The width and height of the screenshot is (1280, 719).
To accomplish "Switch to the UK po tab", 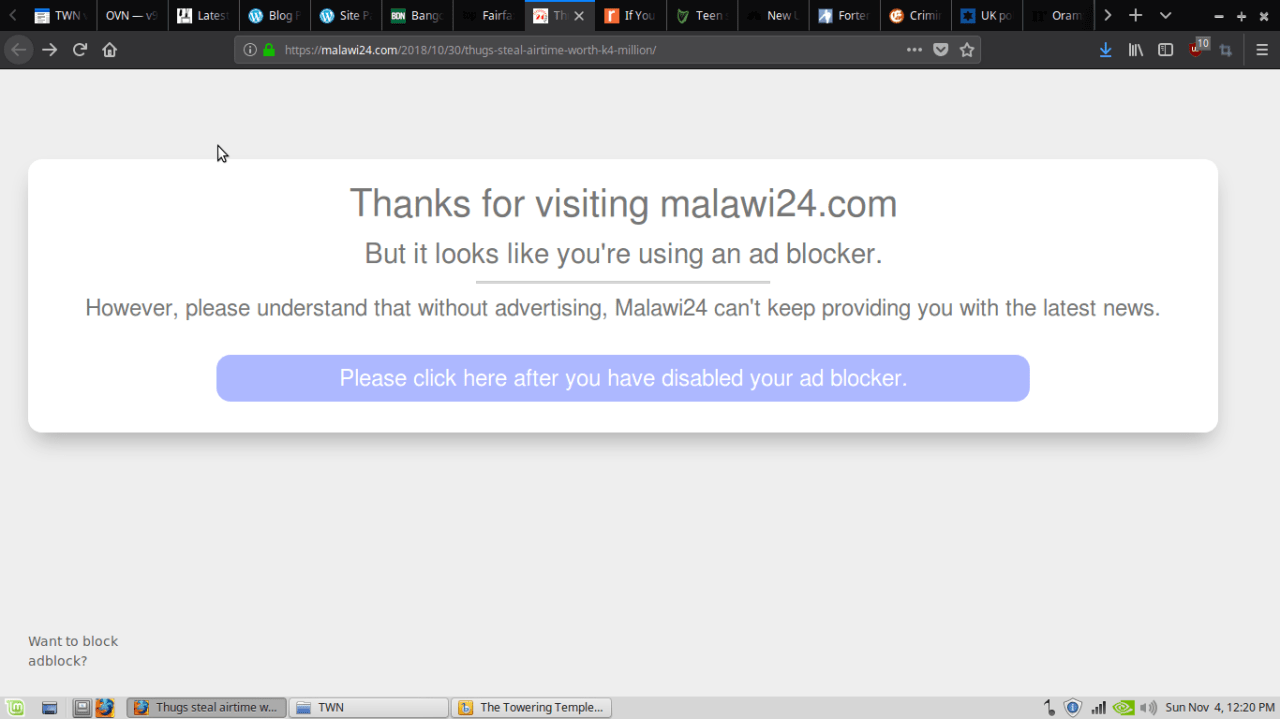I will tap(986, 16).
